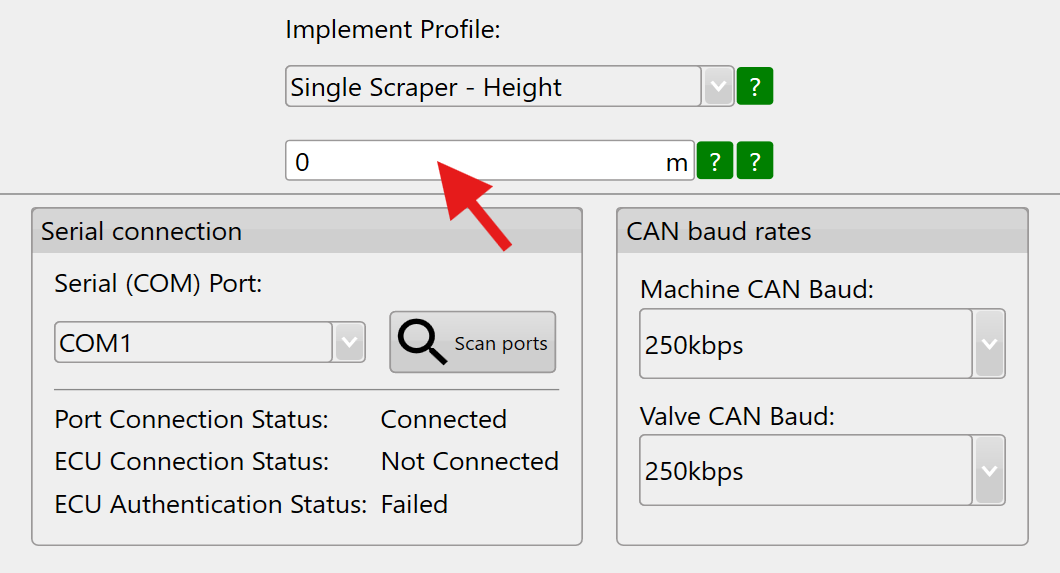Viewport: 1060px width, 573px height.
Task: Click the first green help icon beside meters field
Action: 715,161
